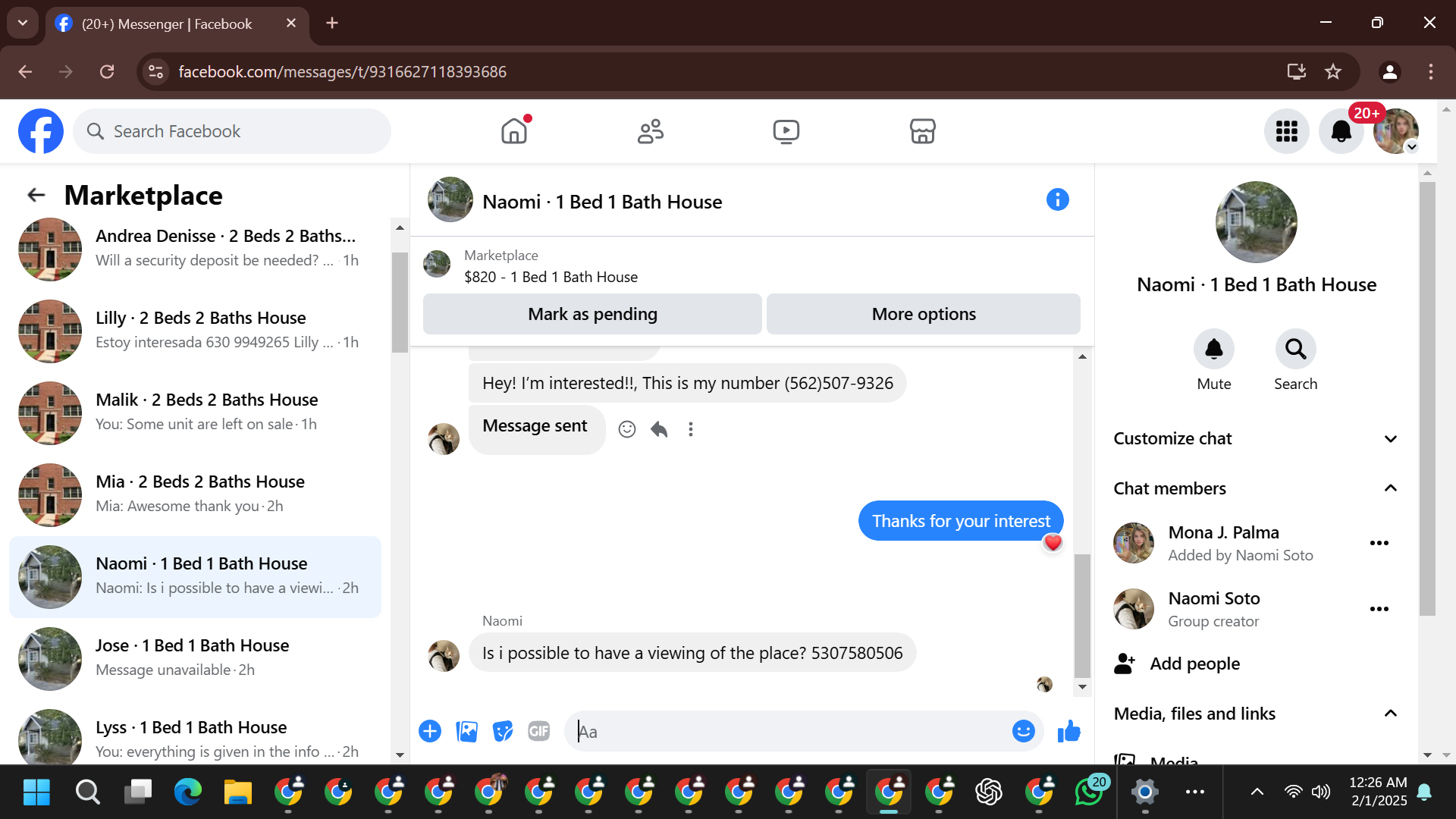This screenshot has width=1456, height=819.
Task: Click the 'Thanks for your interest' message bubble
Action: 961,521
